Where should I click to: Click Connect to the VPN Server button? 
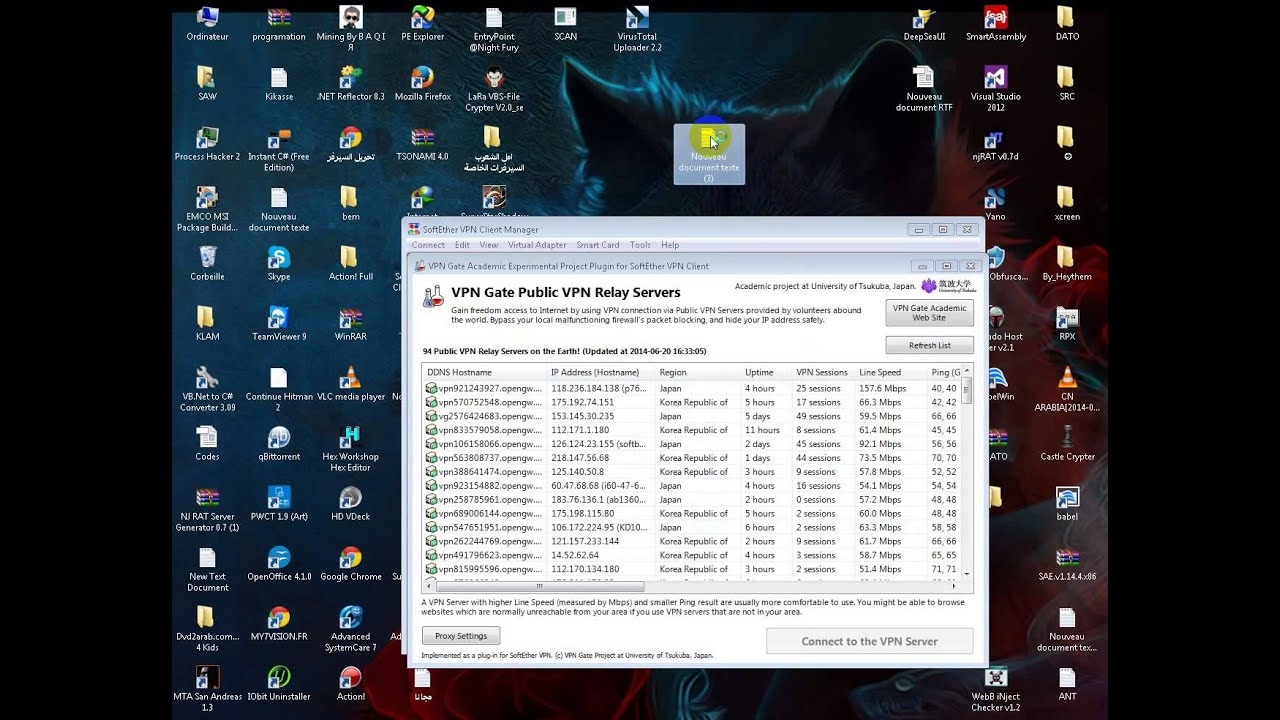pyautogui.click(x=869, y=641)
